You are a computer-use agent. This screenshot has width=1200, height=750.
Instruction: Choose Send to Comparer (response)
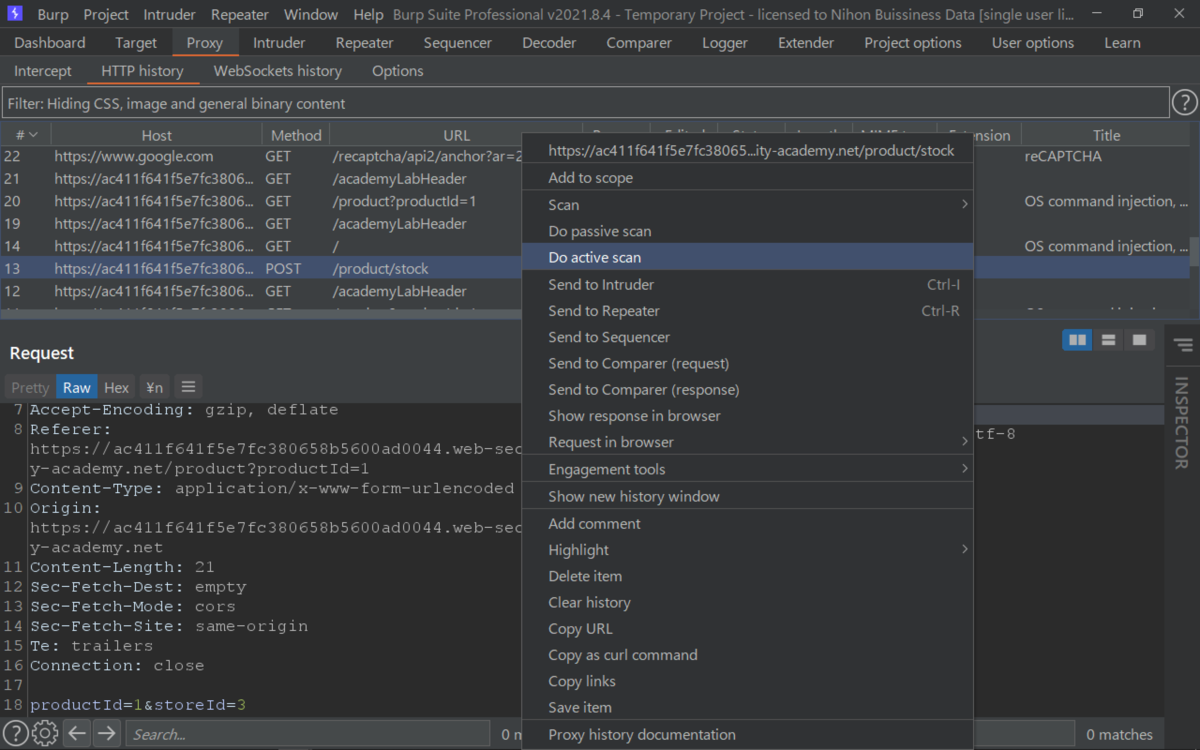[748, 389]
